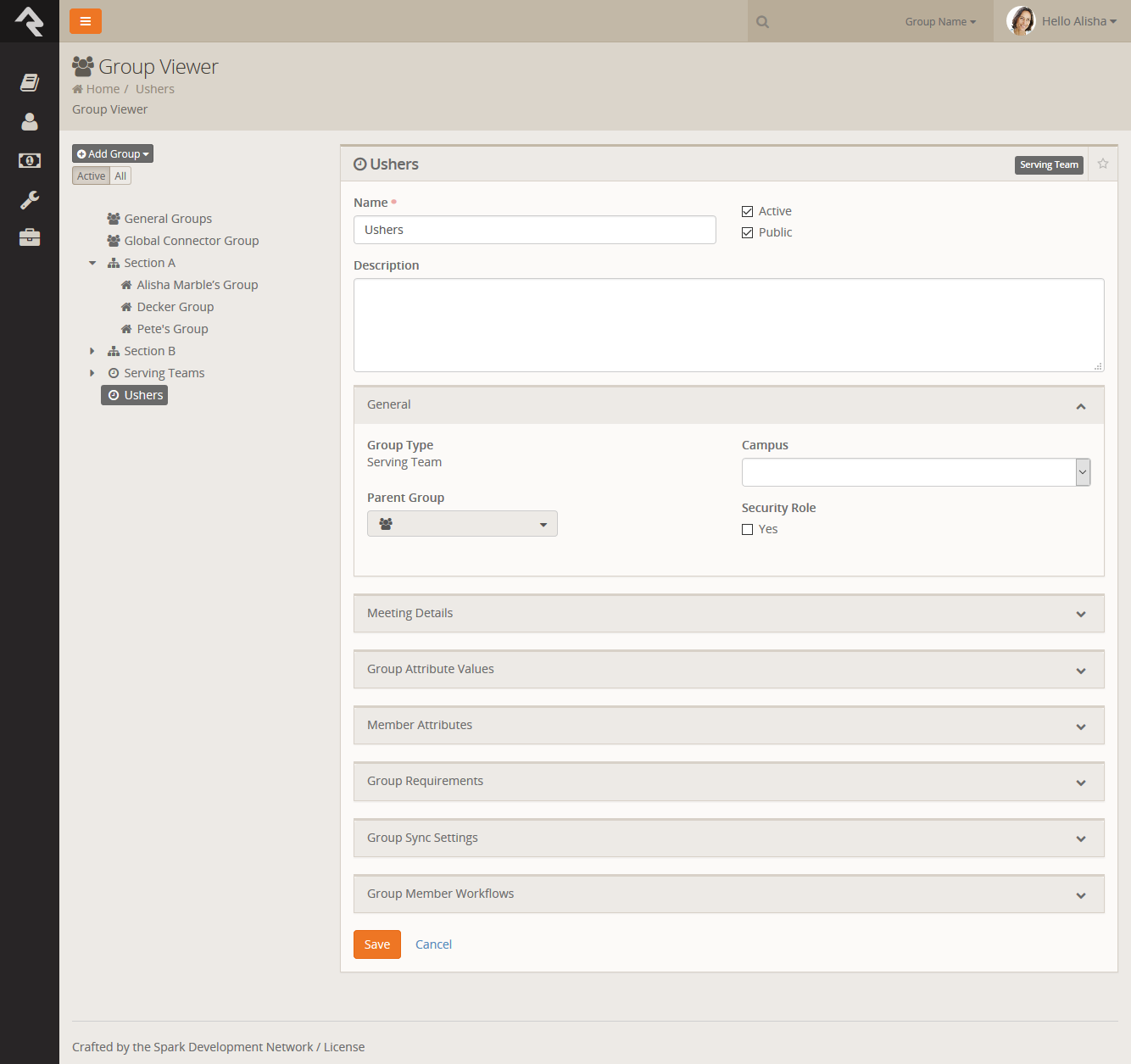Open the person icon in sidebar
The width and height of the screenshot is (1131, 1064).
click(30, 122)
